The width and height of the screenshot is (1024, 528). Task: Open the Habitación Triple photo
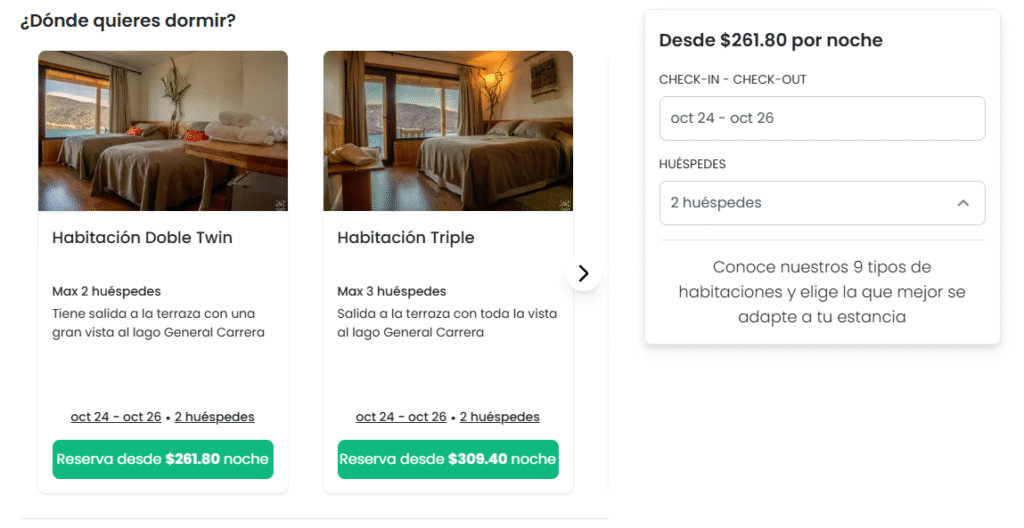click(x=448, y=131)
